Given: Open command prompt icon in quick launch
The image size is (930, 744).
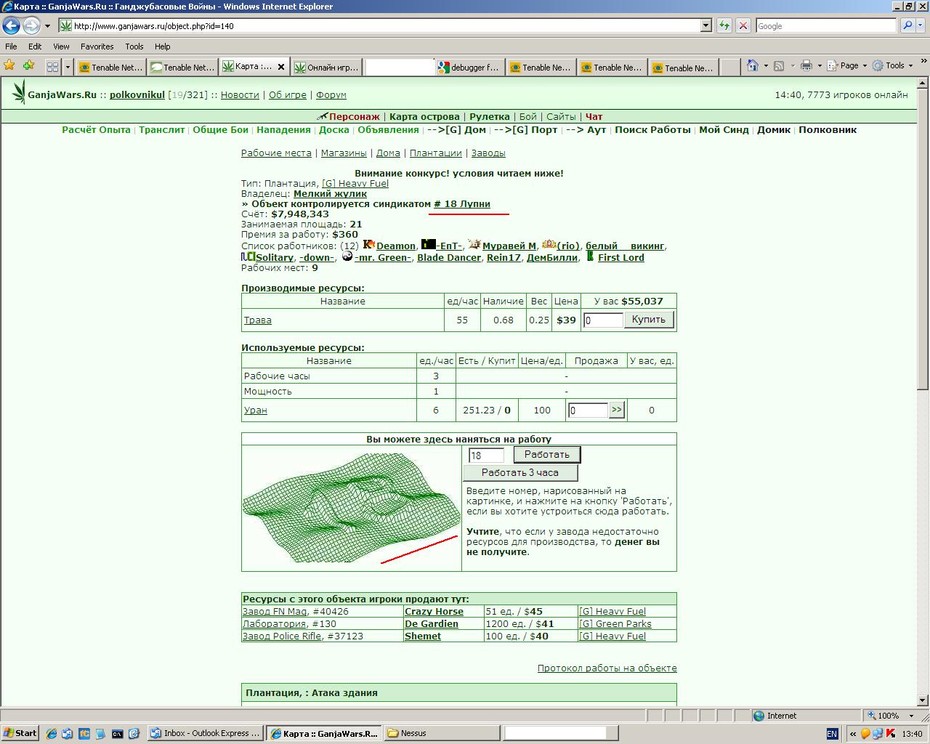Looking at the screenshot, I should 117,733.
